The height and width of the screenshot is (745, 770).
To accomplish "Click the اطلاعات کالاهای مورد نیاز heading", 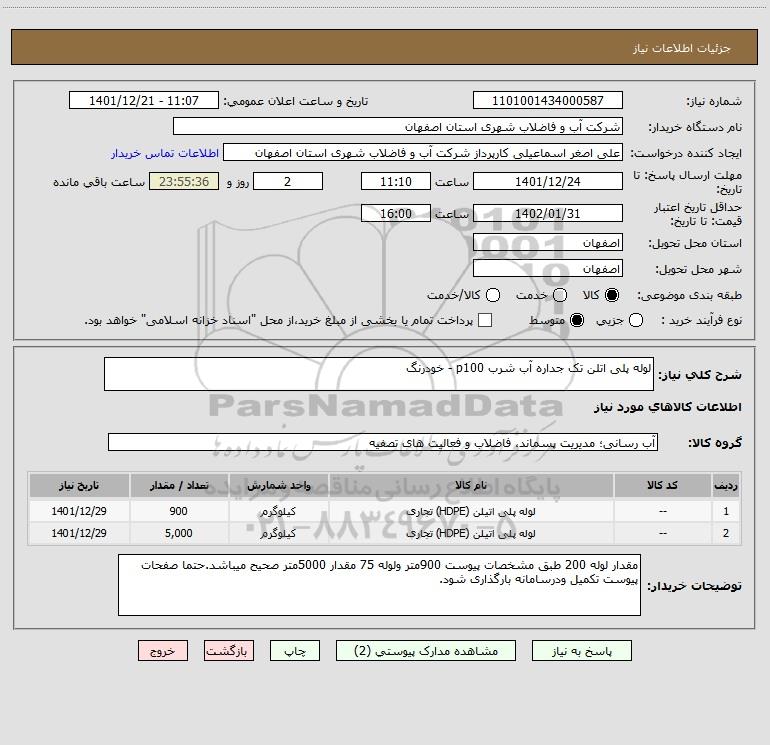I will (x=667, y=407).
